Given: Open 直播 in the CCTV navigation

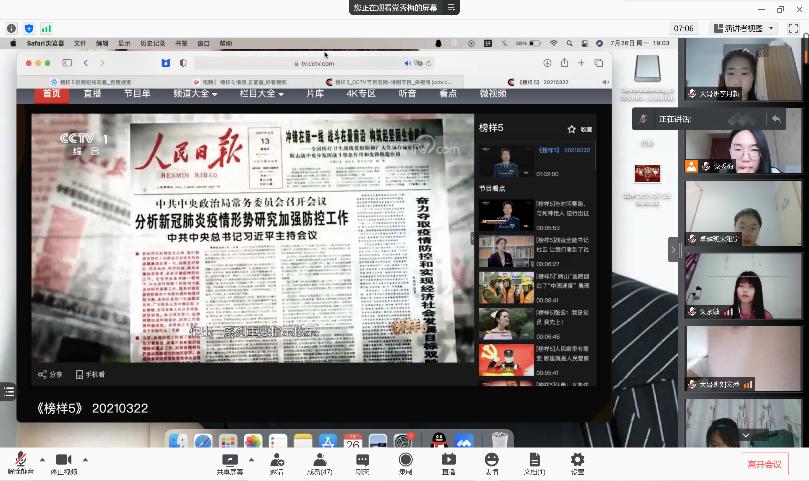Looking at the screenshot, I should pyautogui.click(x=92, y=94).
